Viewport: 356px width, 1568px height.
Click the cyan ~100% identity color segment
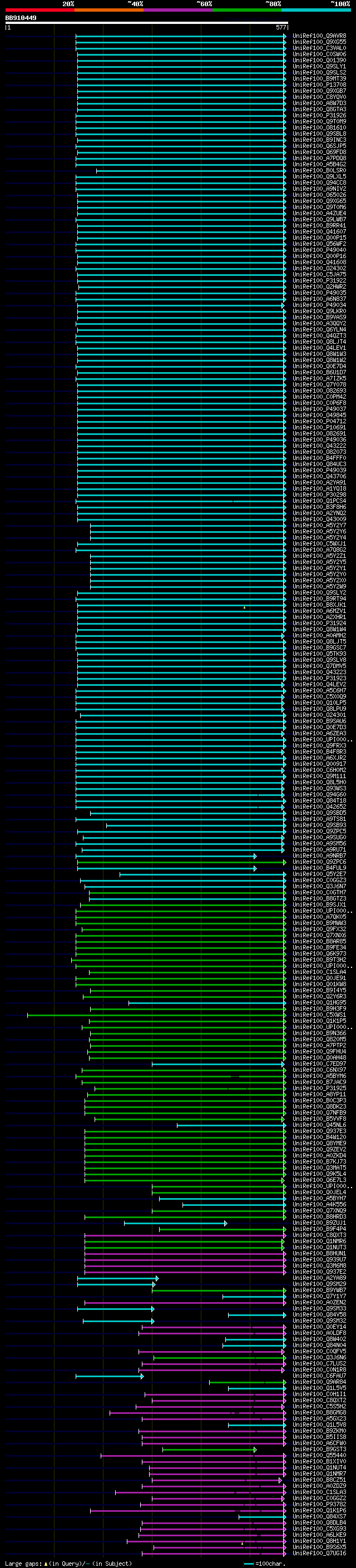click(316, 10)
